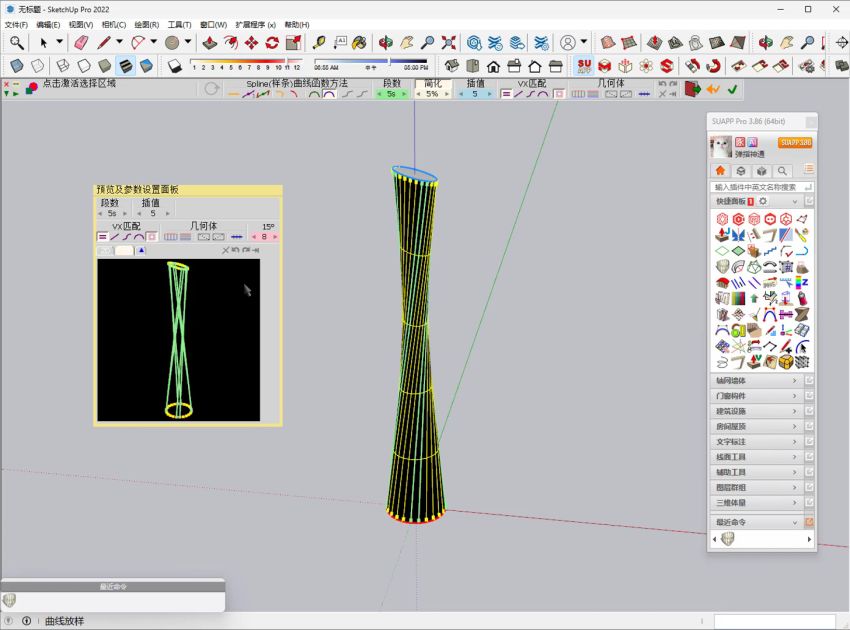Select the Move tool with red arrows
The height and width of the screenshot is (630, 850).
251,42
